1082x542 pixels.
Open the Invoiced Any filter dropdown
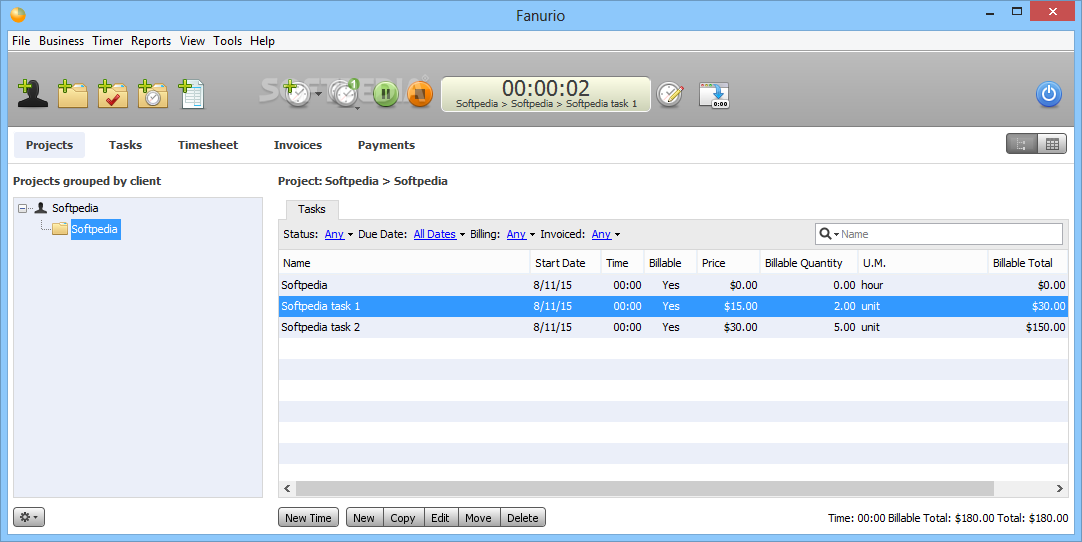click(606, 234)
